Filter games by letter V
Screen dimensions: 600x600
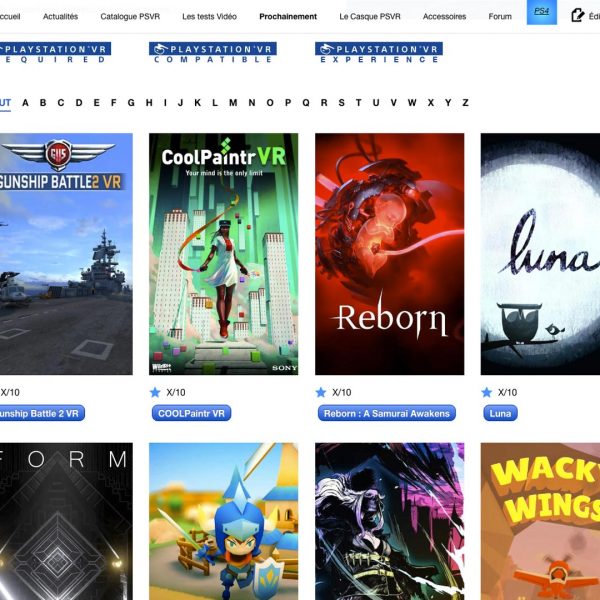(x=393, y=103)
